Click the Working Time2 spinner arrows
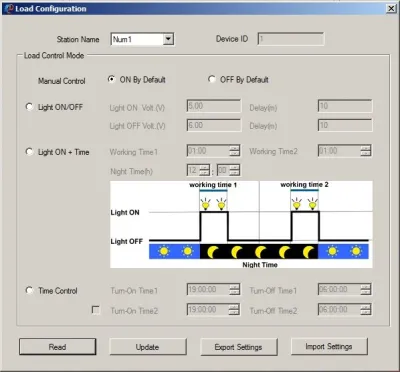This screenshot has width=400, height=372. tap(366, 151)
